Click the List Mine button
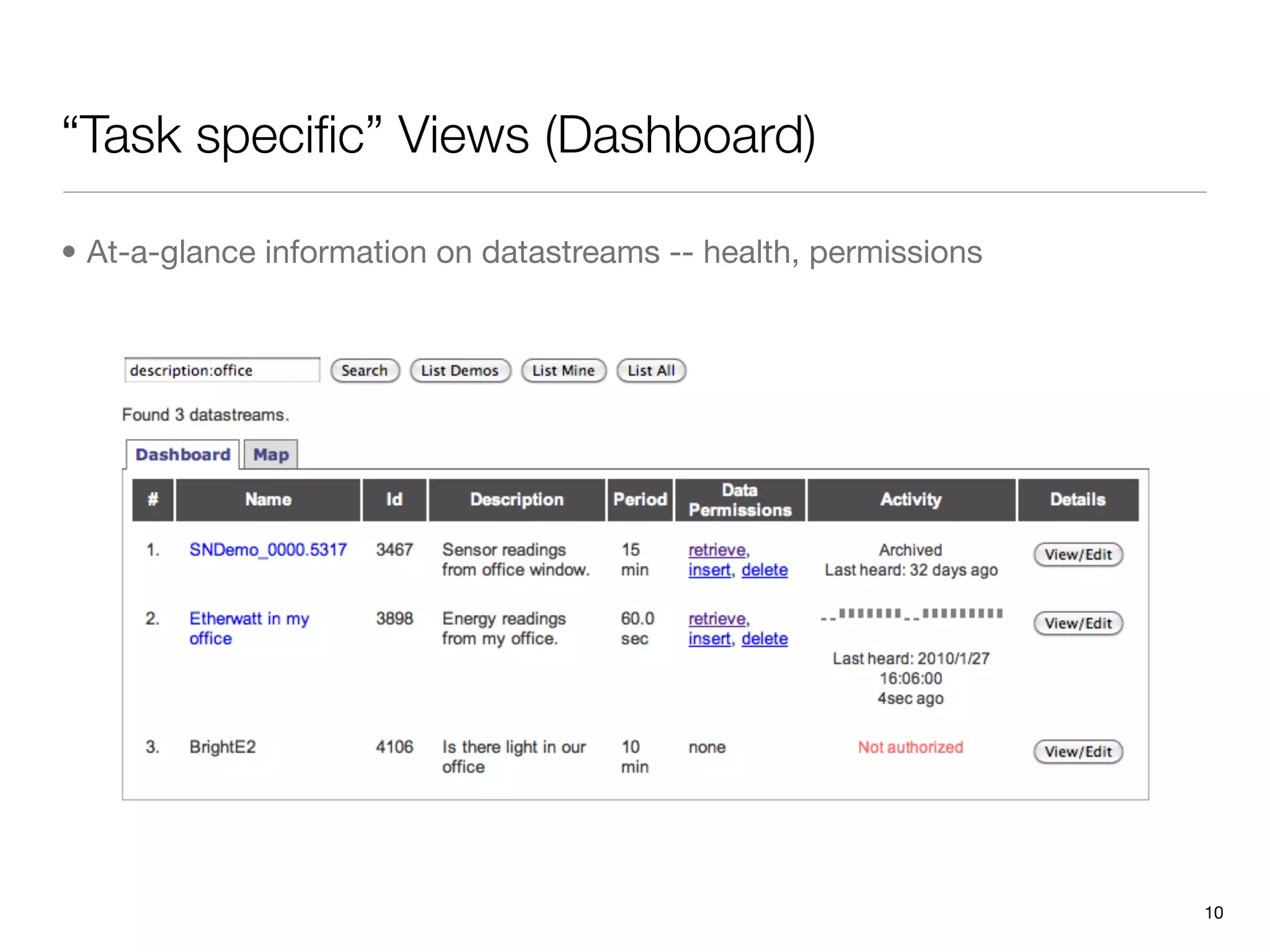 [563, 370]
